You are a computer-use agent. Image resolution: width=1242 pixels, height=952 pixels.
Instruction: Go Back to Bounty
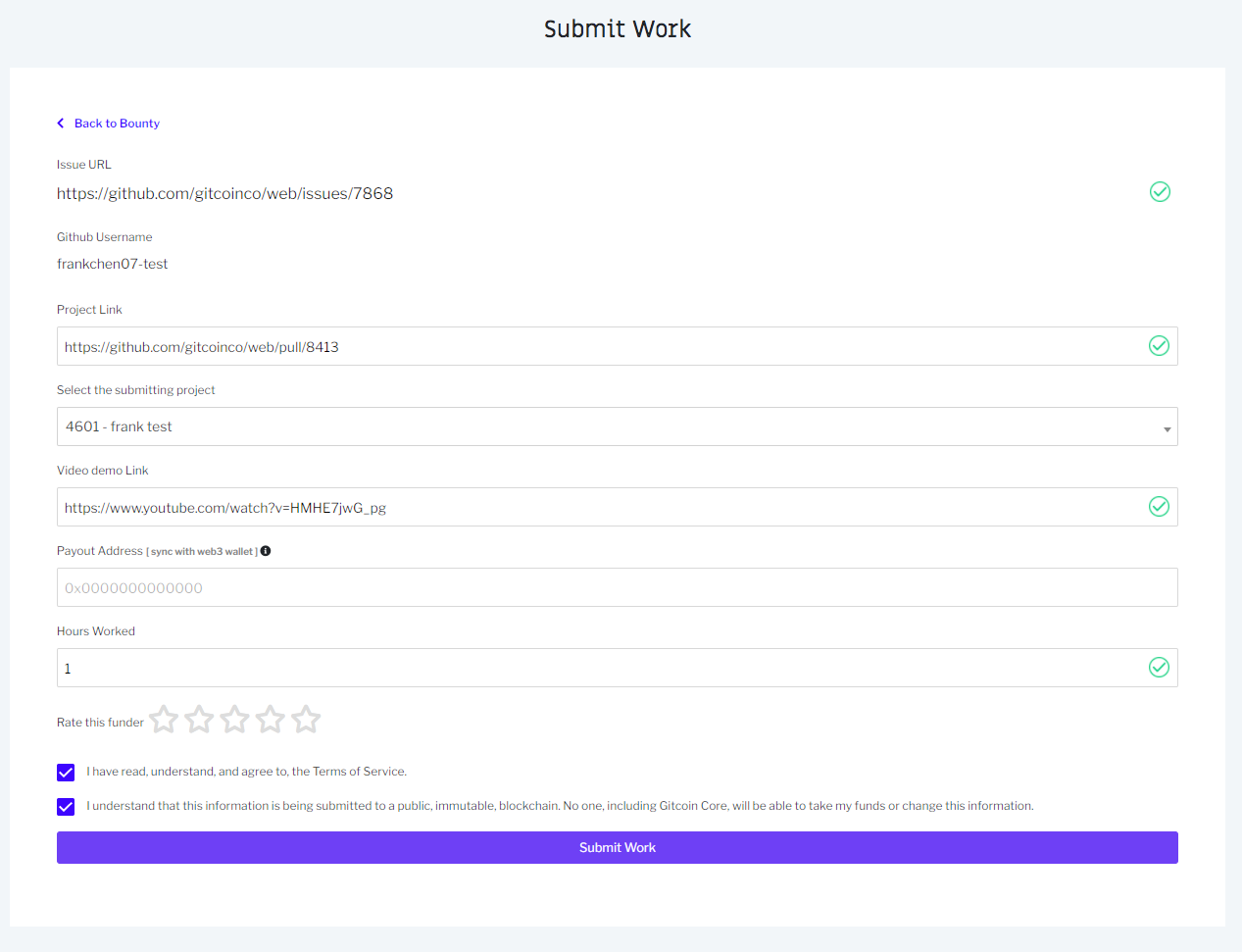[x=117, y=124]
